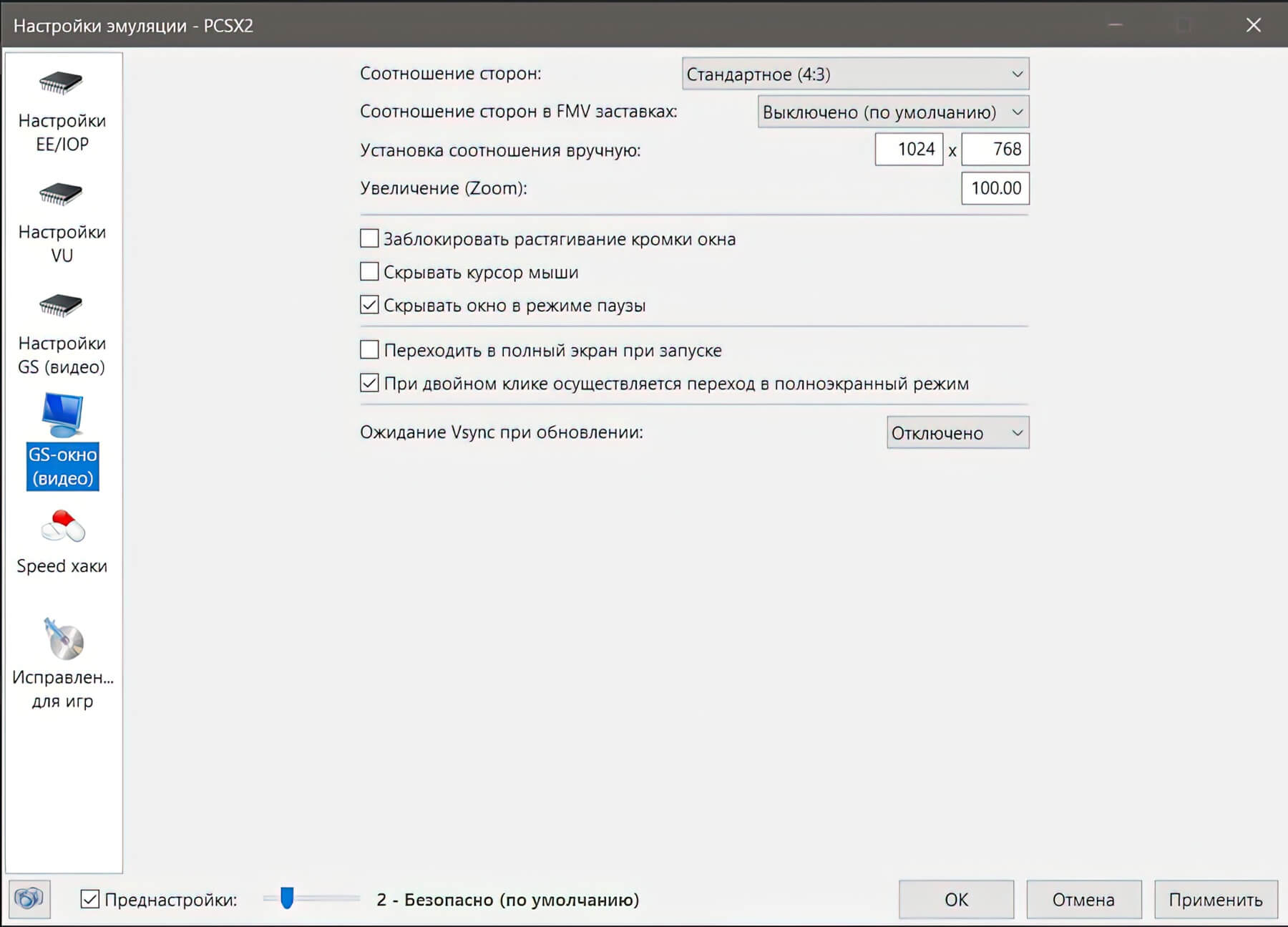This screenshot has height=927, width=1288.
Task: Click the presets slider handle
Action: pos(287,898)
